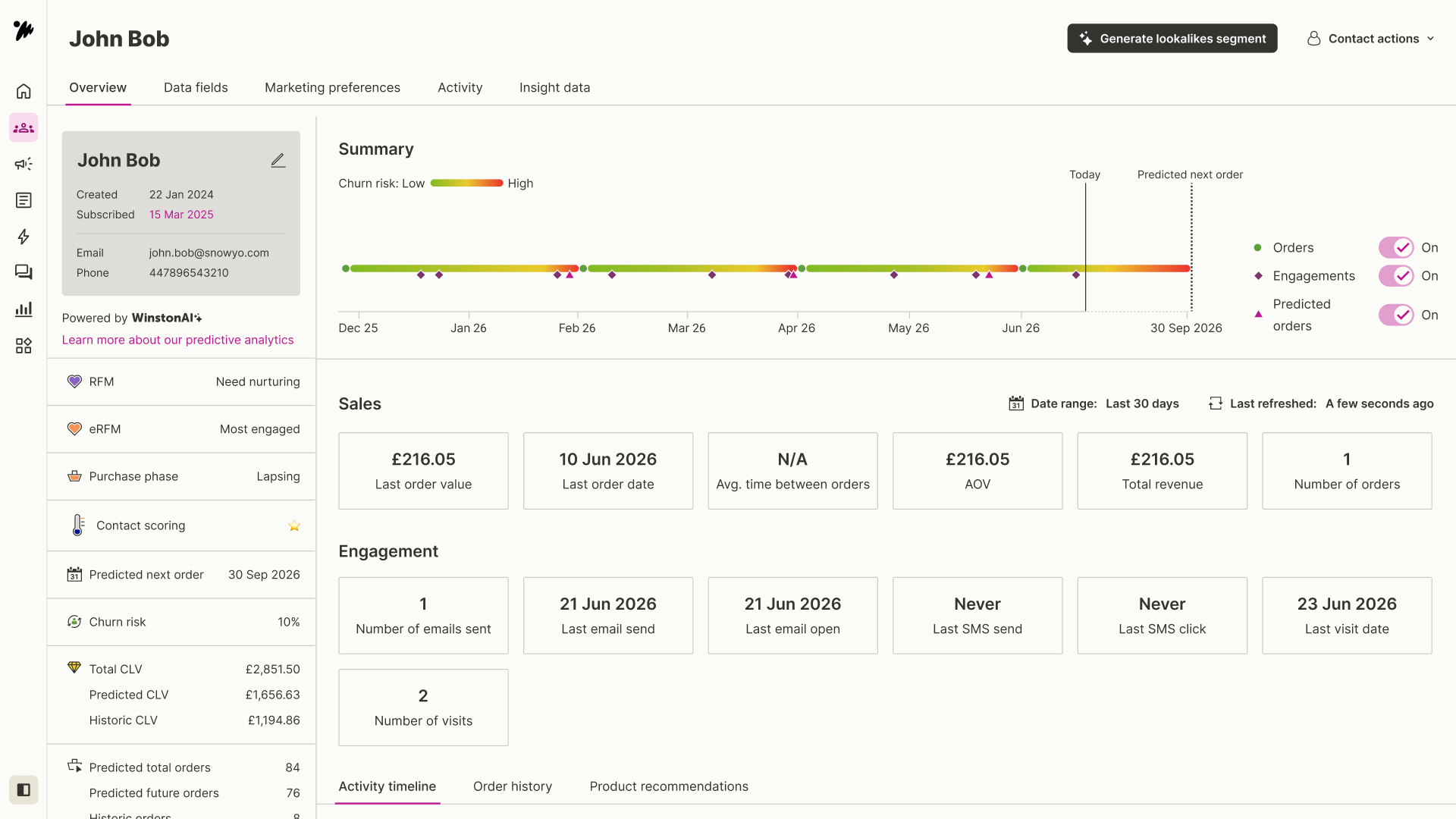Screen dimensions: 1456x819
Task: Open the contacts icon in sidebar
Action: coord(24,127)
